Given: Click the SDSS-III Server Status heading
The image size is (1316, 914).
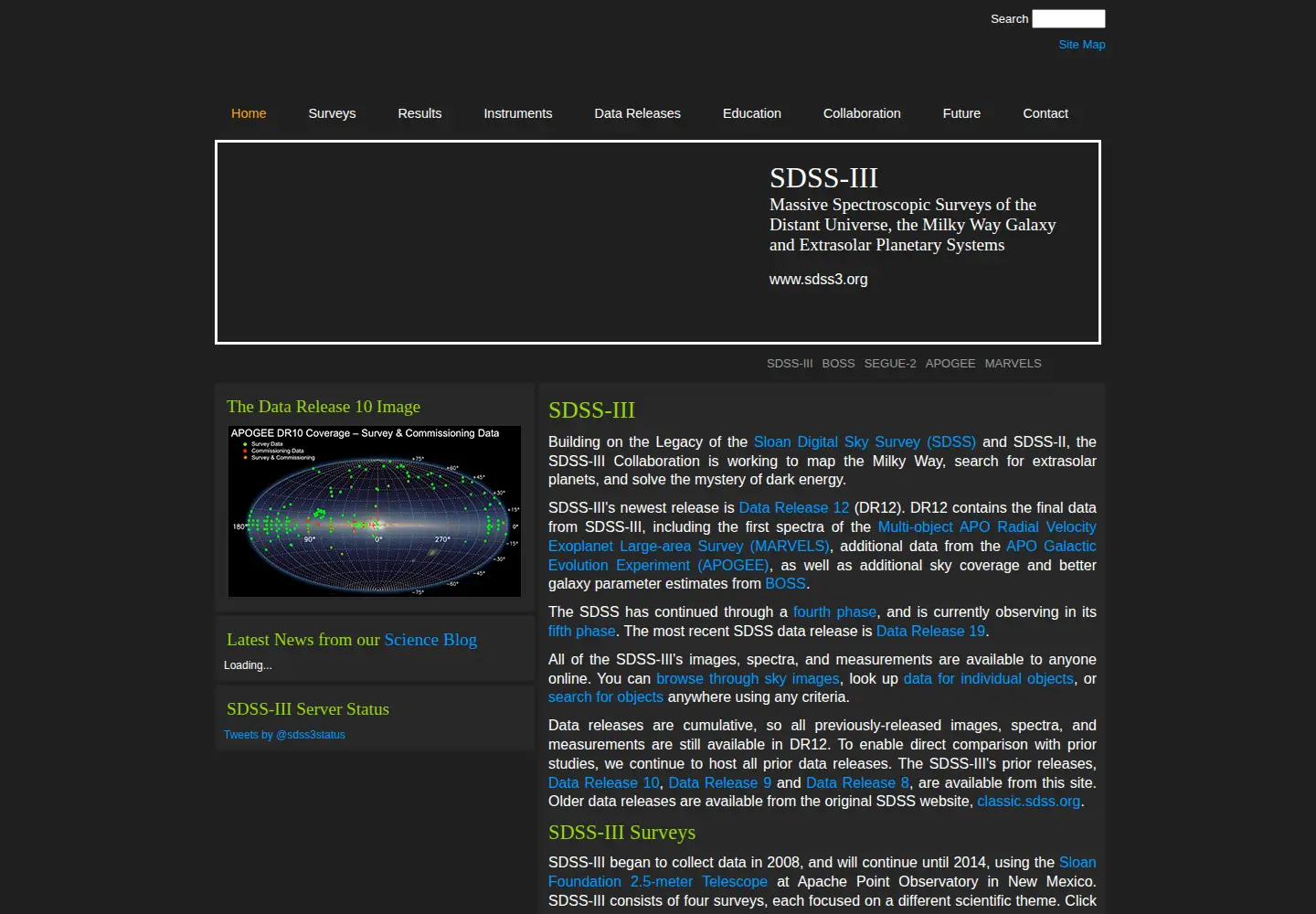Looking at the screenshot, I should click(308, 709).
